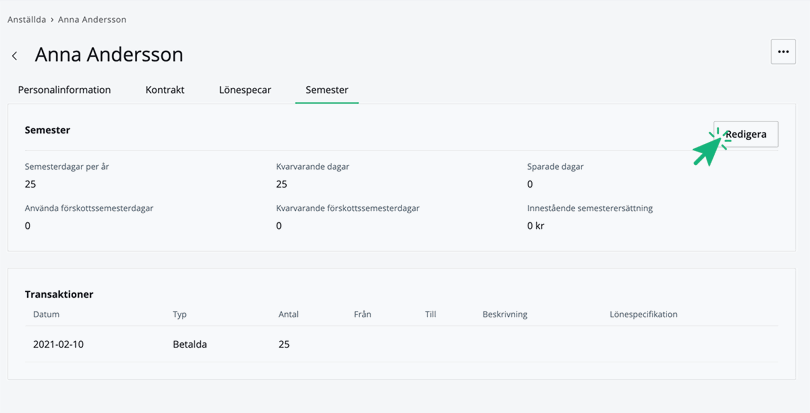810x413 pixels.
Task: Switch to the Personalinformation tab
Action: (x=64, y=90)
